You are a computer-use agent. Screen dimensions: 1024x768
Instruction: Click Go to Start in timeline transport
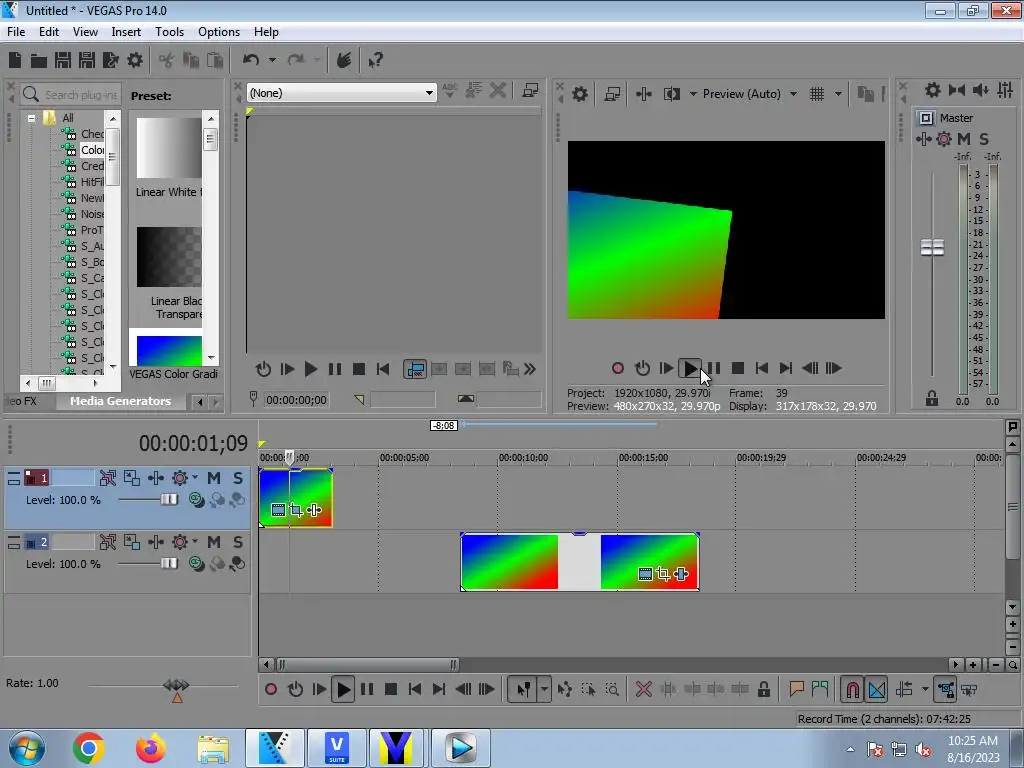[x=415, y=689]
